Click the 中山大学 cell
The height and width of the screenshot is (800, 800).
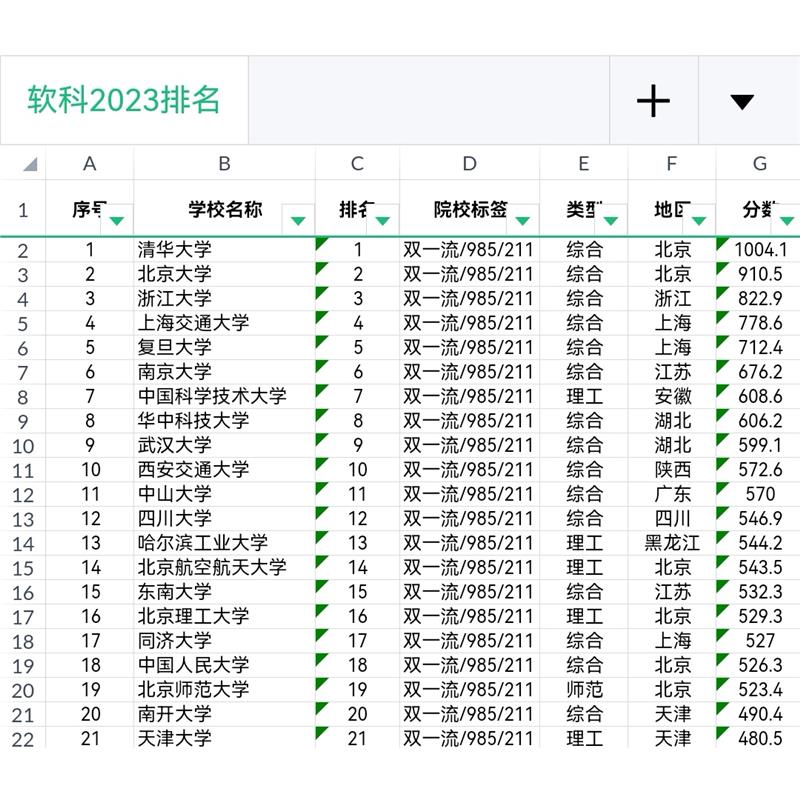click(x=224, y=494)
